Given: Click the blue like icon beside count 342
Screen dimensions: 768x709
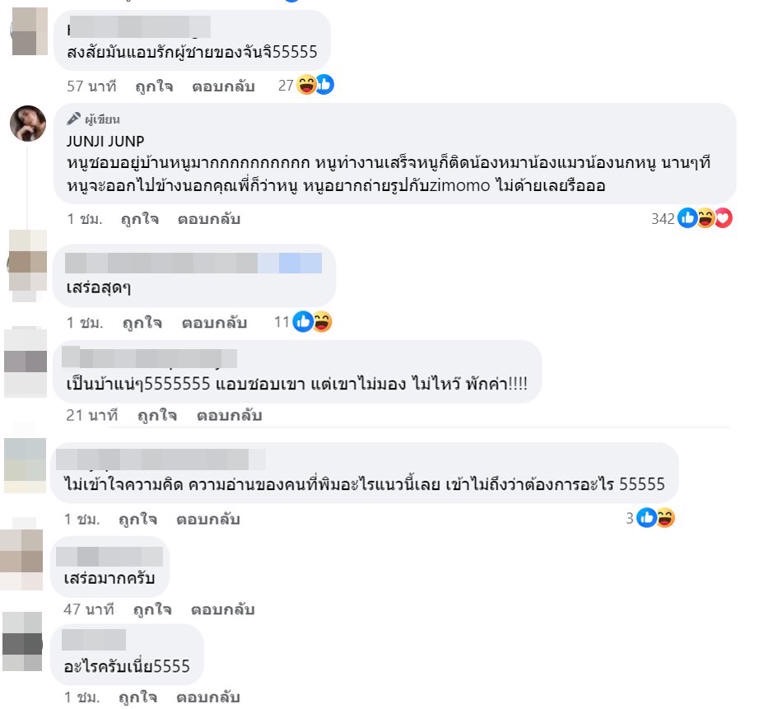Looking at the screenshot, I should 687,218.
